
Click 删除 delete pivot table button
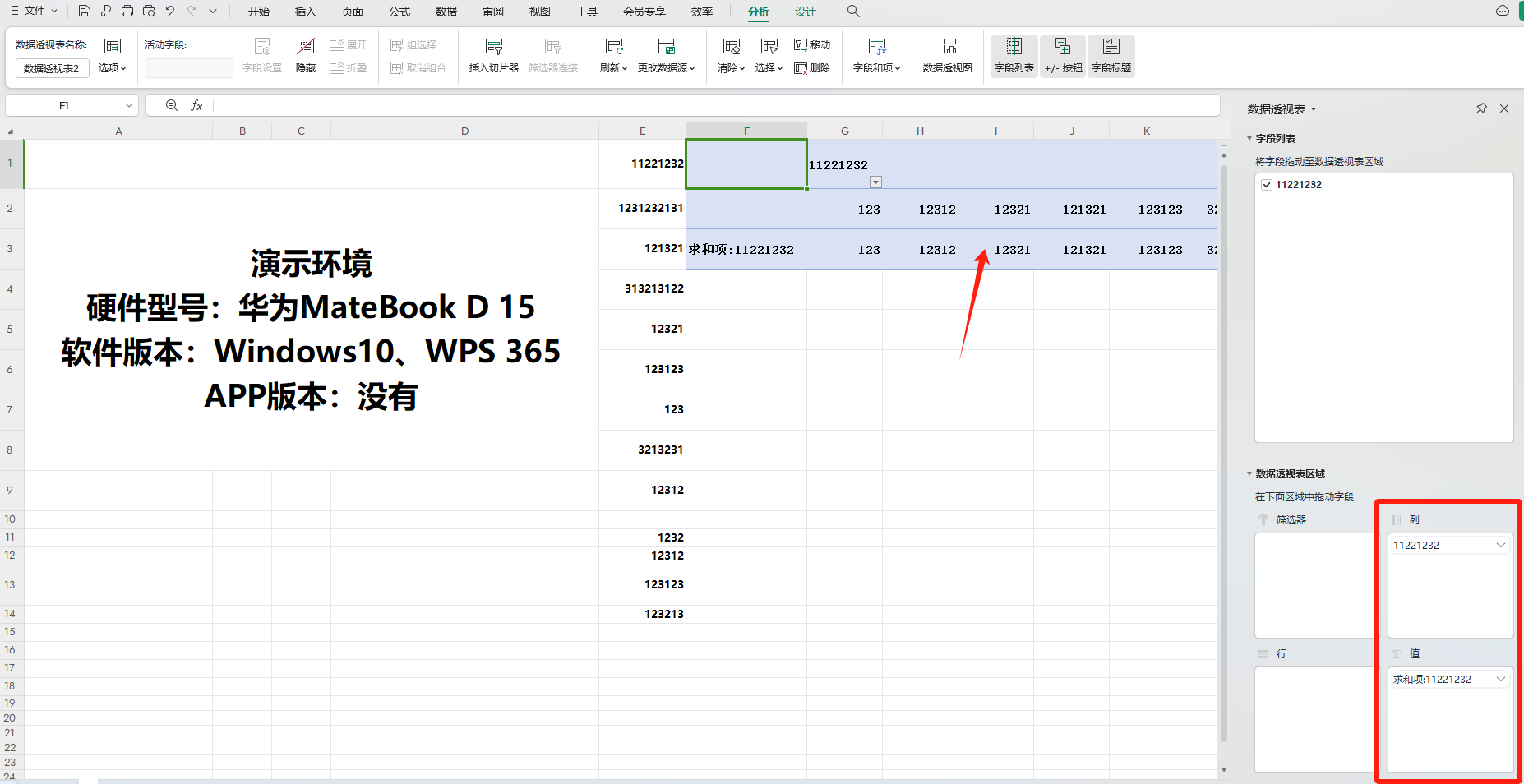(812, 67)
